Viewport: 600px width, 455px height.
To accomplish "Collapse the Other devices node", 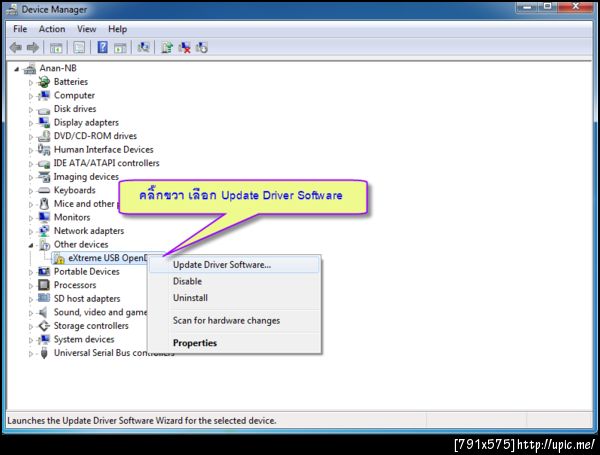I will [31, 245].
